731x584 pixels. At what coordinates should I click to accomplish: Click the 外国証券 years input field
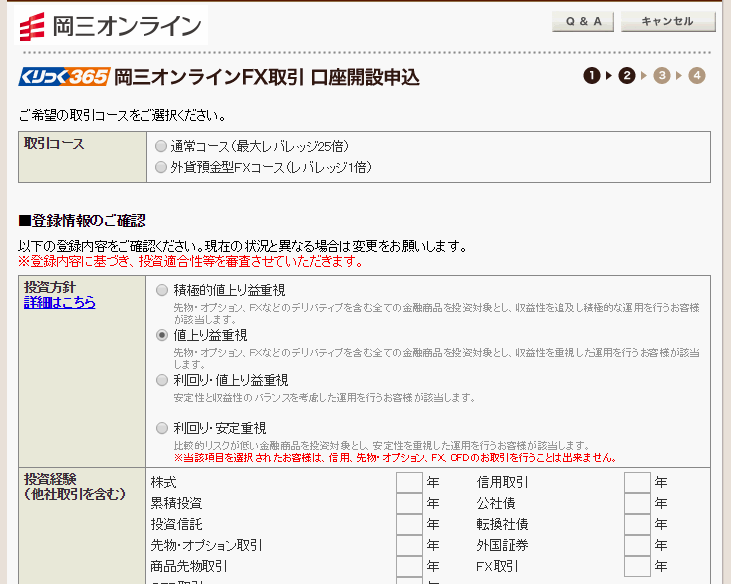click(x=637, y=545)
